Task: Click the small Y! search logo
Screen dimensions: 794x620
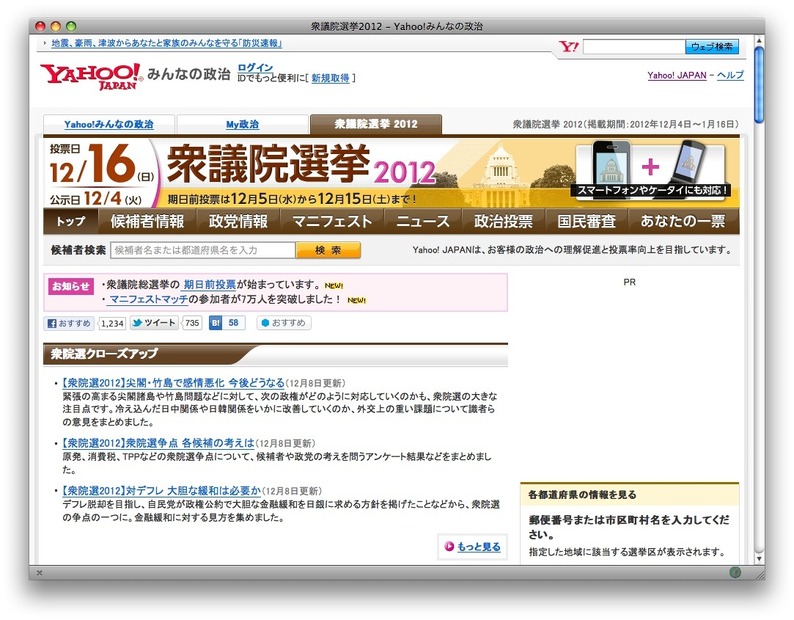Action: pos(569,47)
